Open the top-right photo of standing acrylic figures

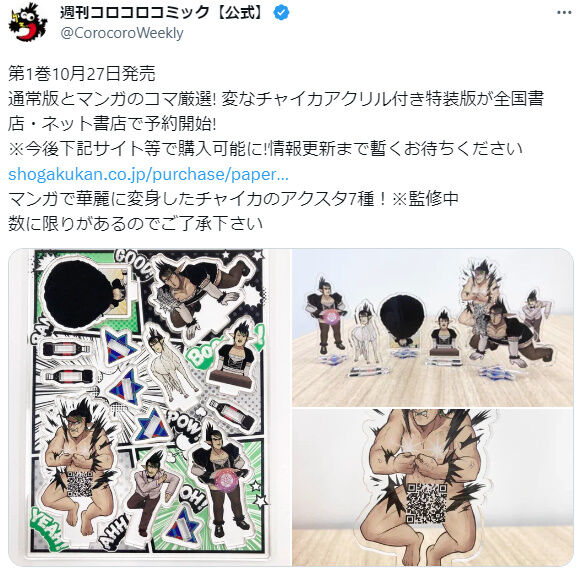click(x=433, y=327)
